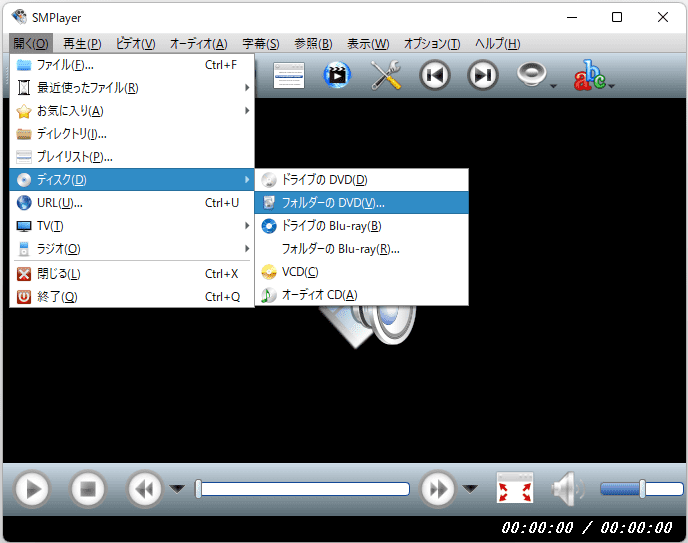Screen dimensions: 688x543
Task: Click the fast forward button
Action: [x=437, y=489]
